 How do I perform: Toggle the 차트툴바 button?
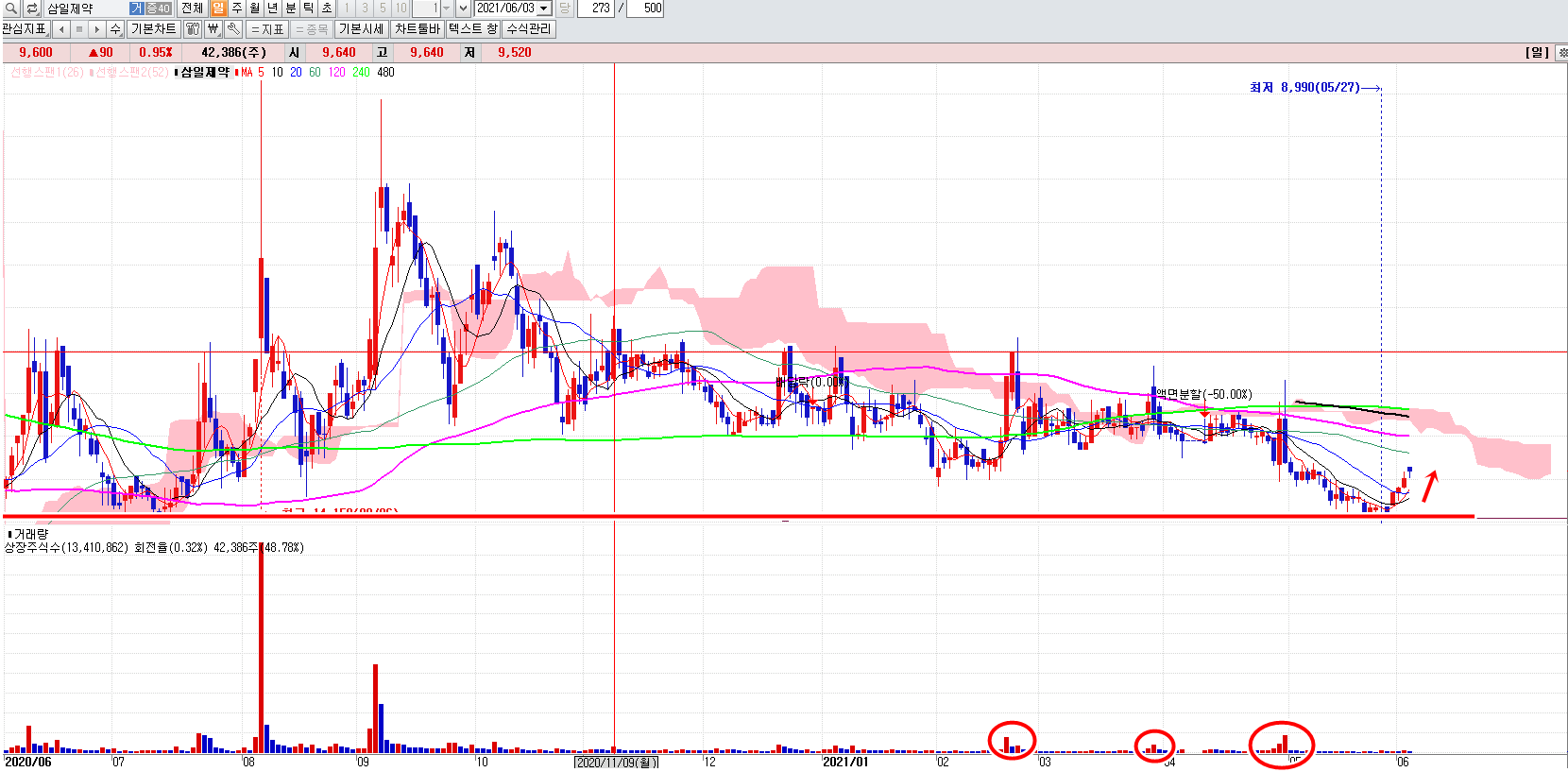point(418,29)
